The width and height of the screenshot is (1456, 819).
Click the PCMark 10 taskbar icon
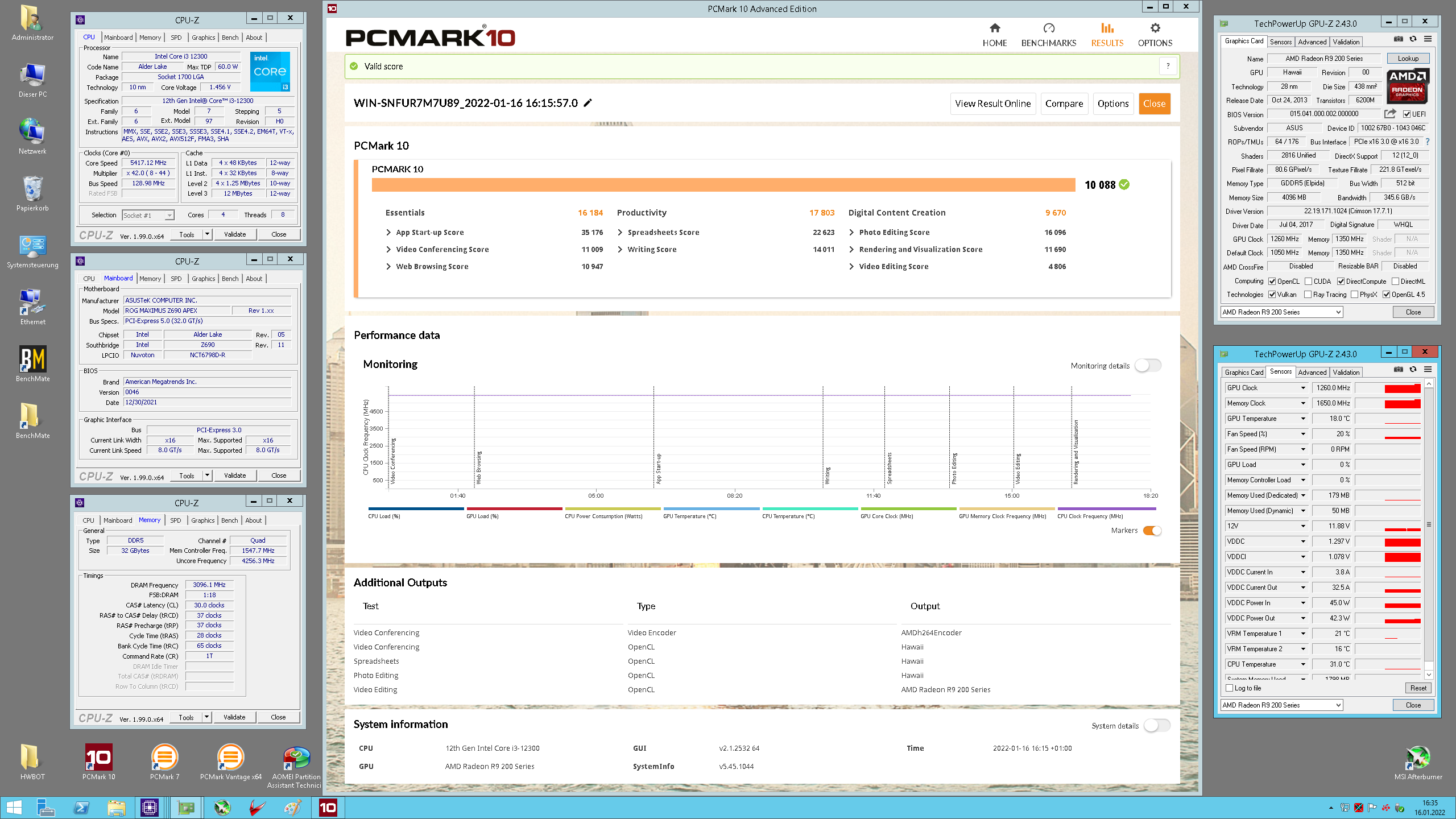click(328, 808)
